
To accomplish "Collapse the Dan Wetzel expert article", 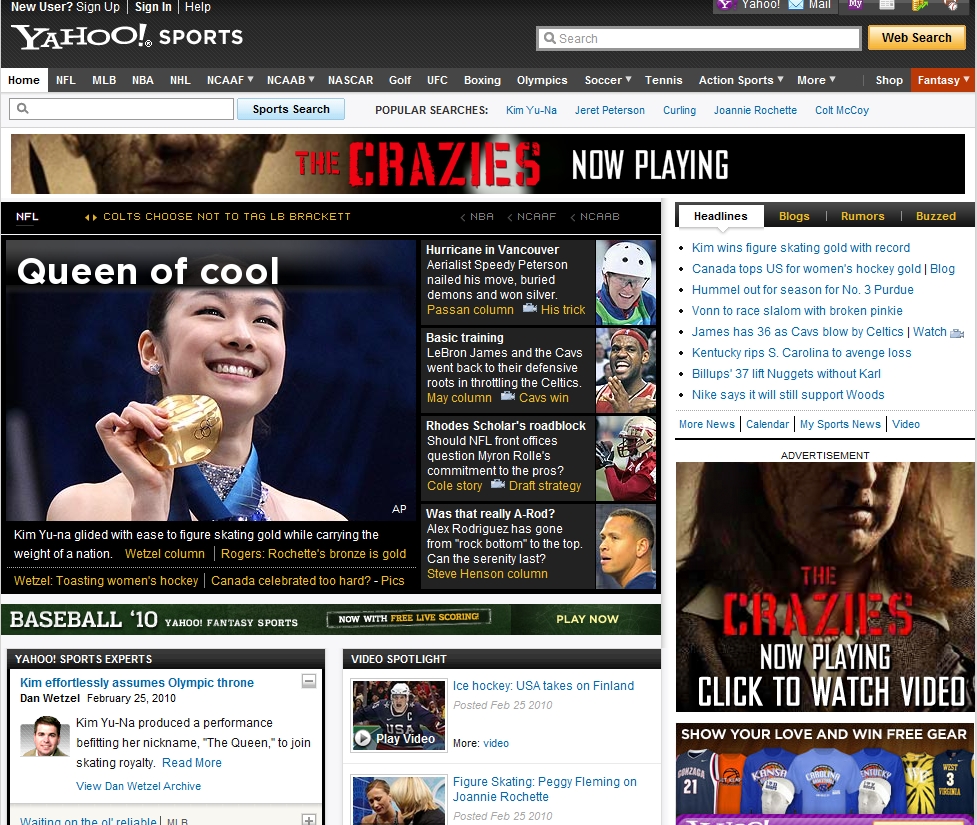I will 309,681.
